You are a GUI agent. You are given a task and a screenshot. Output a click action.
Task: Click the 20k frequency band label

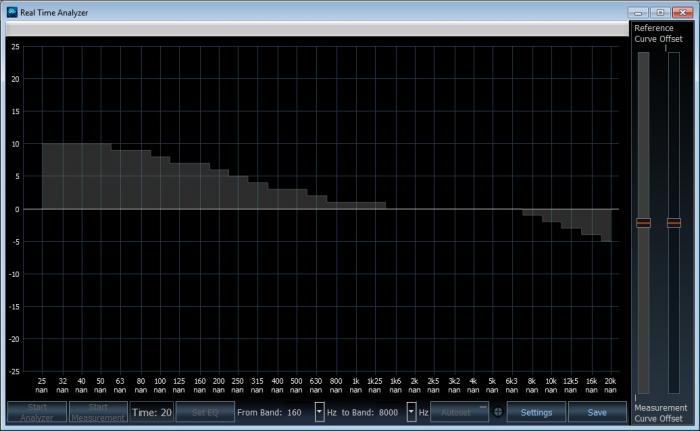(x=610, y=381)
